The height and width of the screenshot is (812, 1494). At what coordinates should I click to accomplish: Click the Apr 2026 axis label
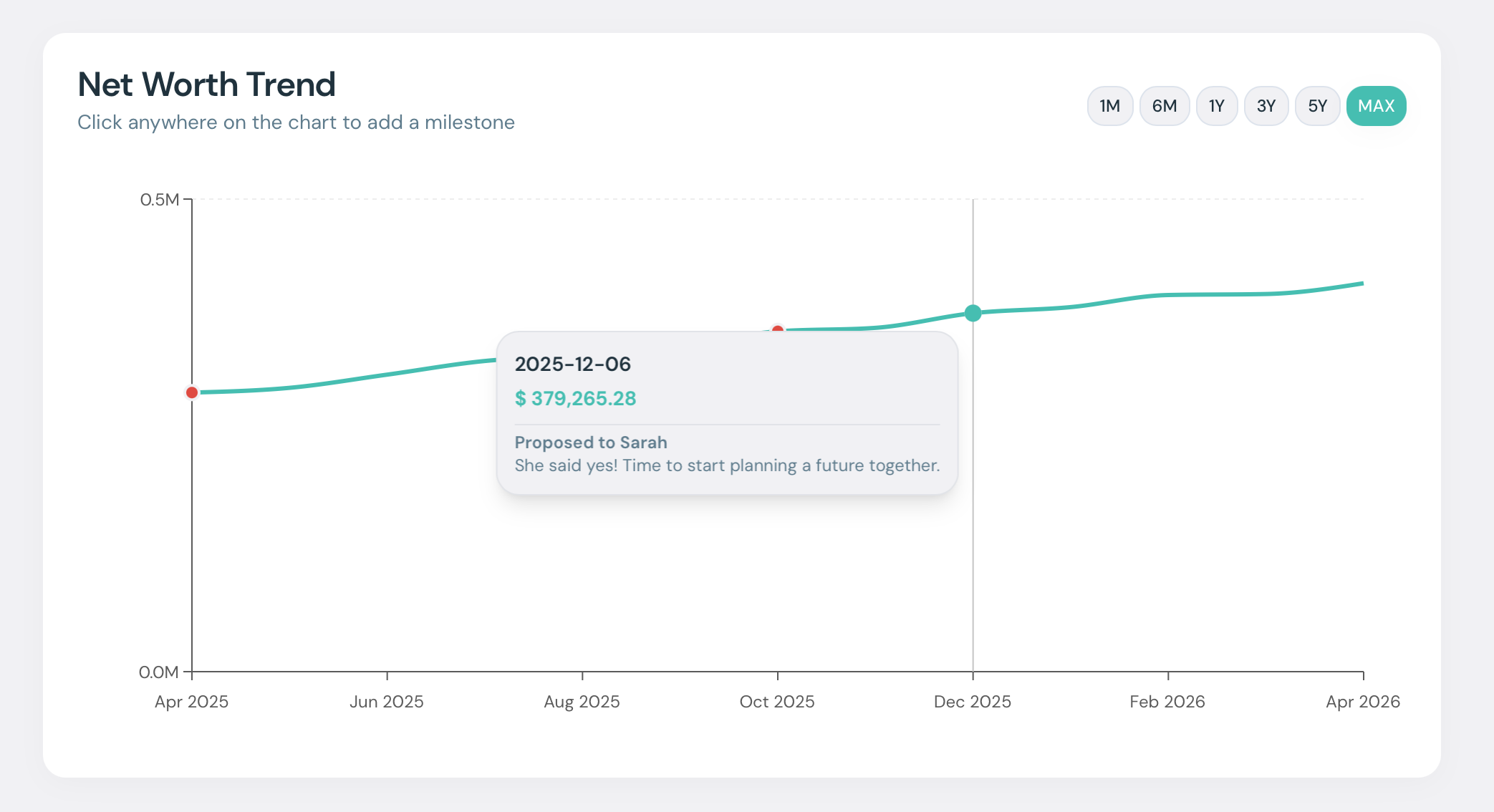[1362, 702]
